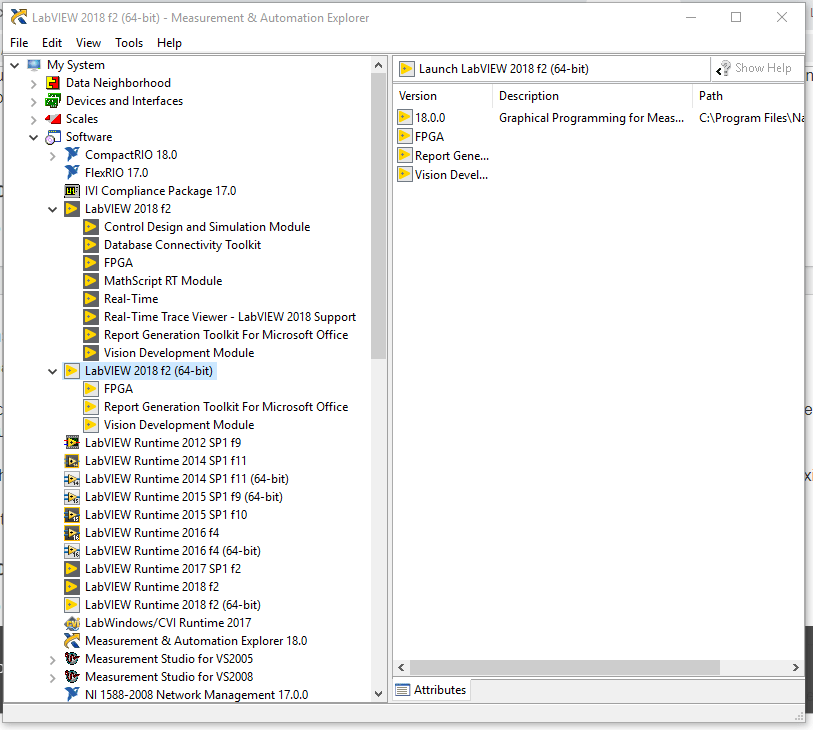819x730 pixels.
Task: Select LabVIEW Runtime 2018 f2 (64-bit)
Action: point(173,605)
